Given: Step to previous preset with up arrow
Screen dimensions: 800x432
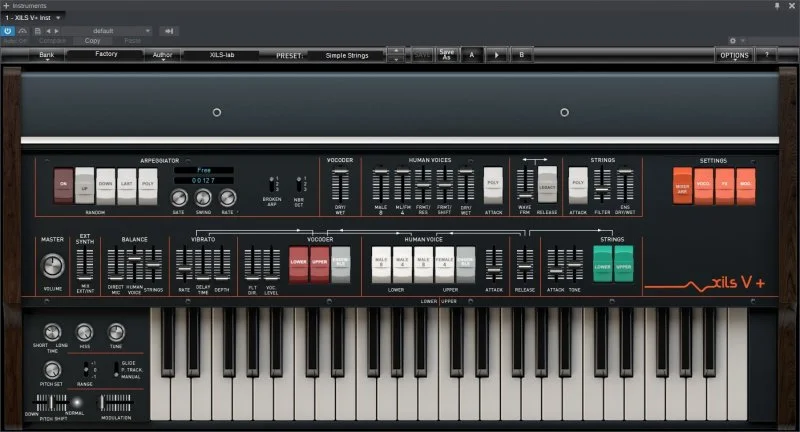Looking at the screenshot, I should pos(396,51).
